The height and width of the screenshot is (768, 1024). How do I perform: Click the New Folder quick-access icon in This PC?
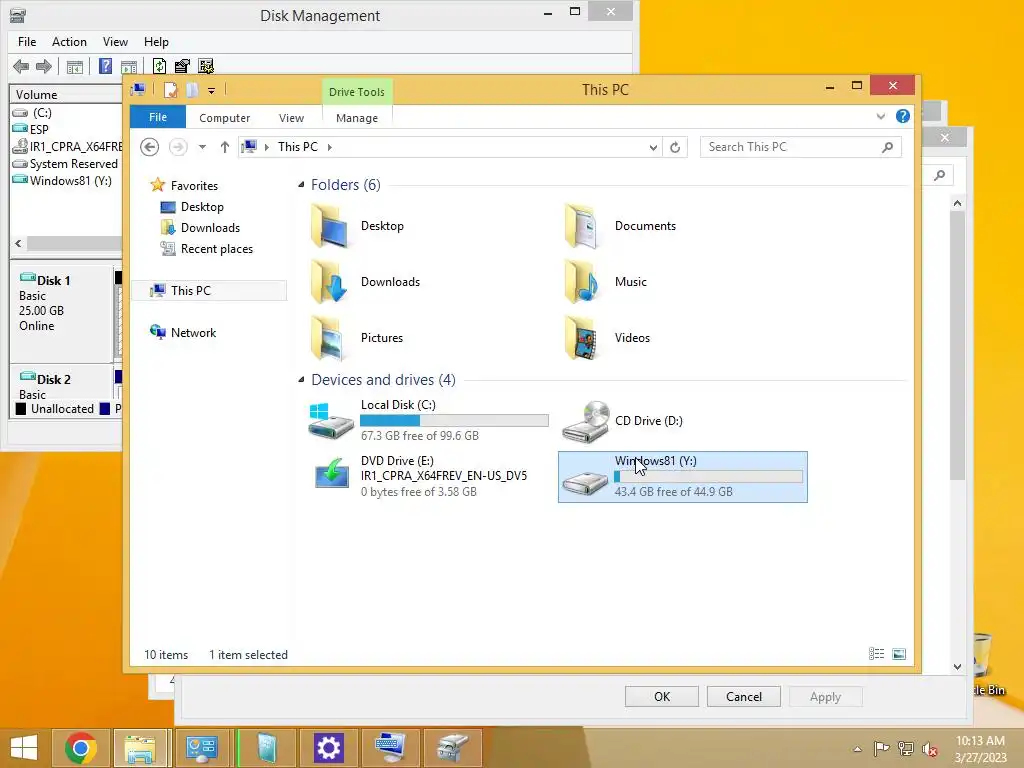click(192, 90)
